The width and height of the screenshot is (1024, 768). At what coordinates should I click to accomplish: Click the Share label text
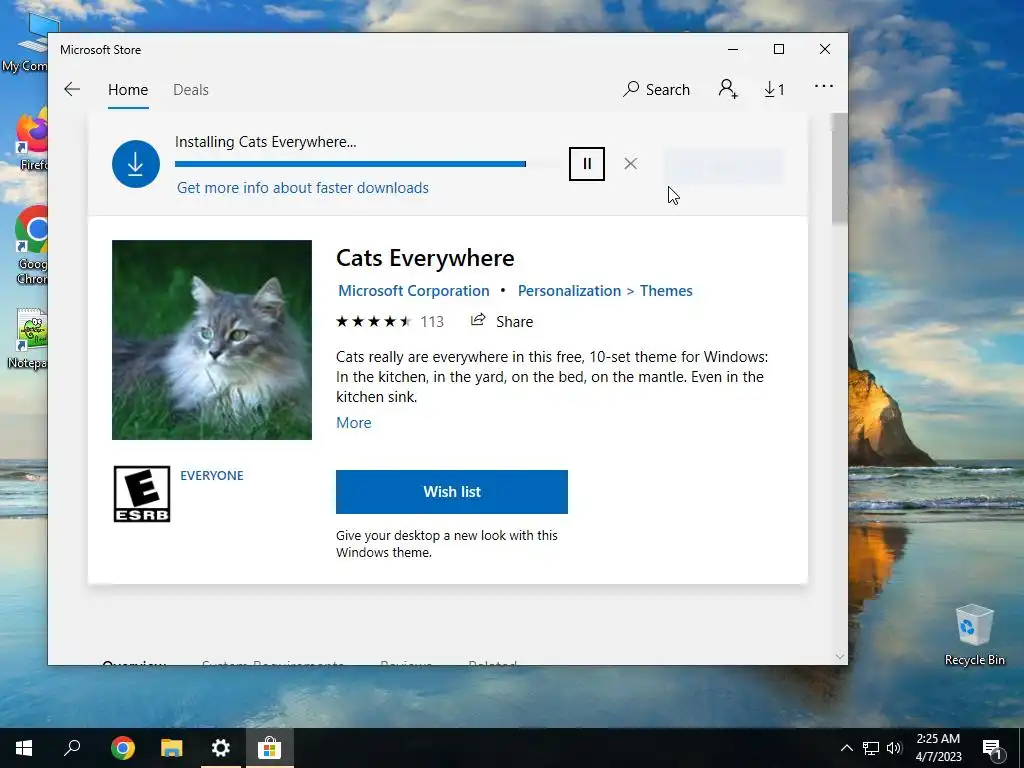click(515, 321)
